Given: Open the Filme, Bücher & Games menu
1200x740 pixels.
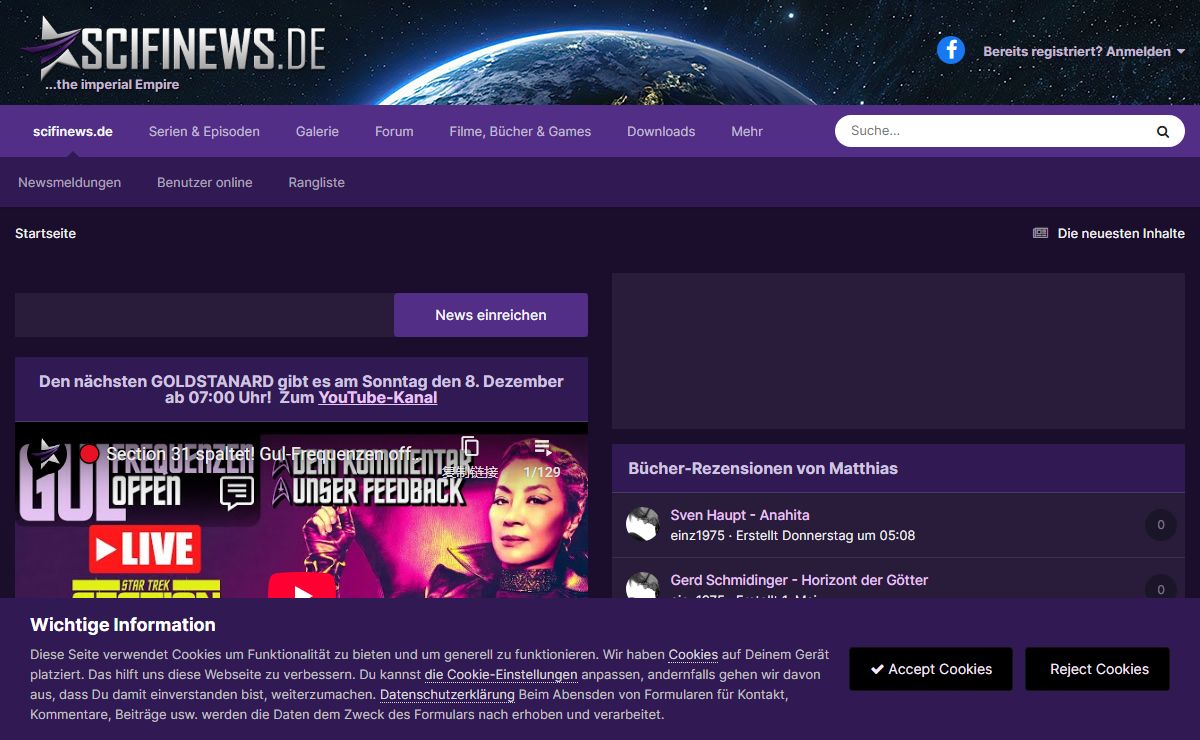Looking at the screenshot, I should tap(520, 131).
